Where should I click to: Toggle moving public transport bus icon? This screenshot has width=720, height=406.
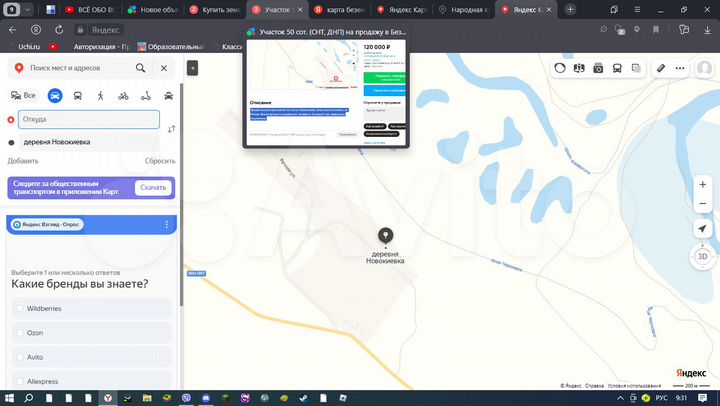(617, 68)
